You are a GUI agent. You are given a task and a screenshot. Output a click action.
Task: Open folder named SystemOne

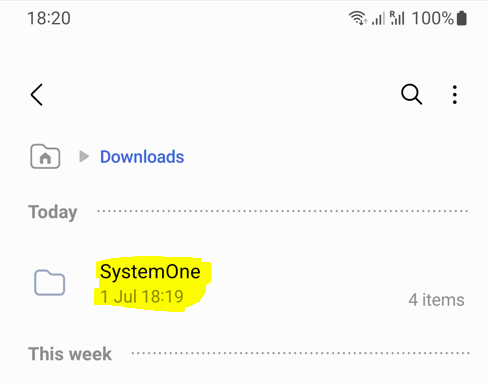(x=150, y=271)
